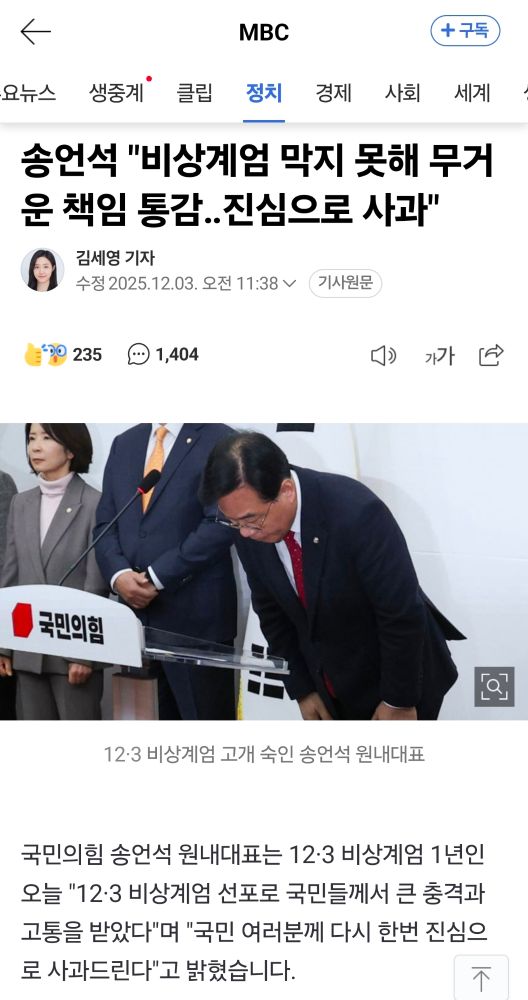The height and width of the screenshot is (1000, 528).
Task: Go back using the left arrow icon
Action: 36,31
